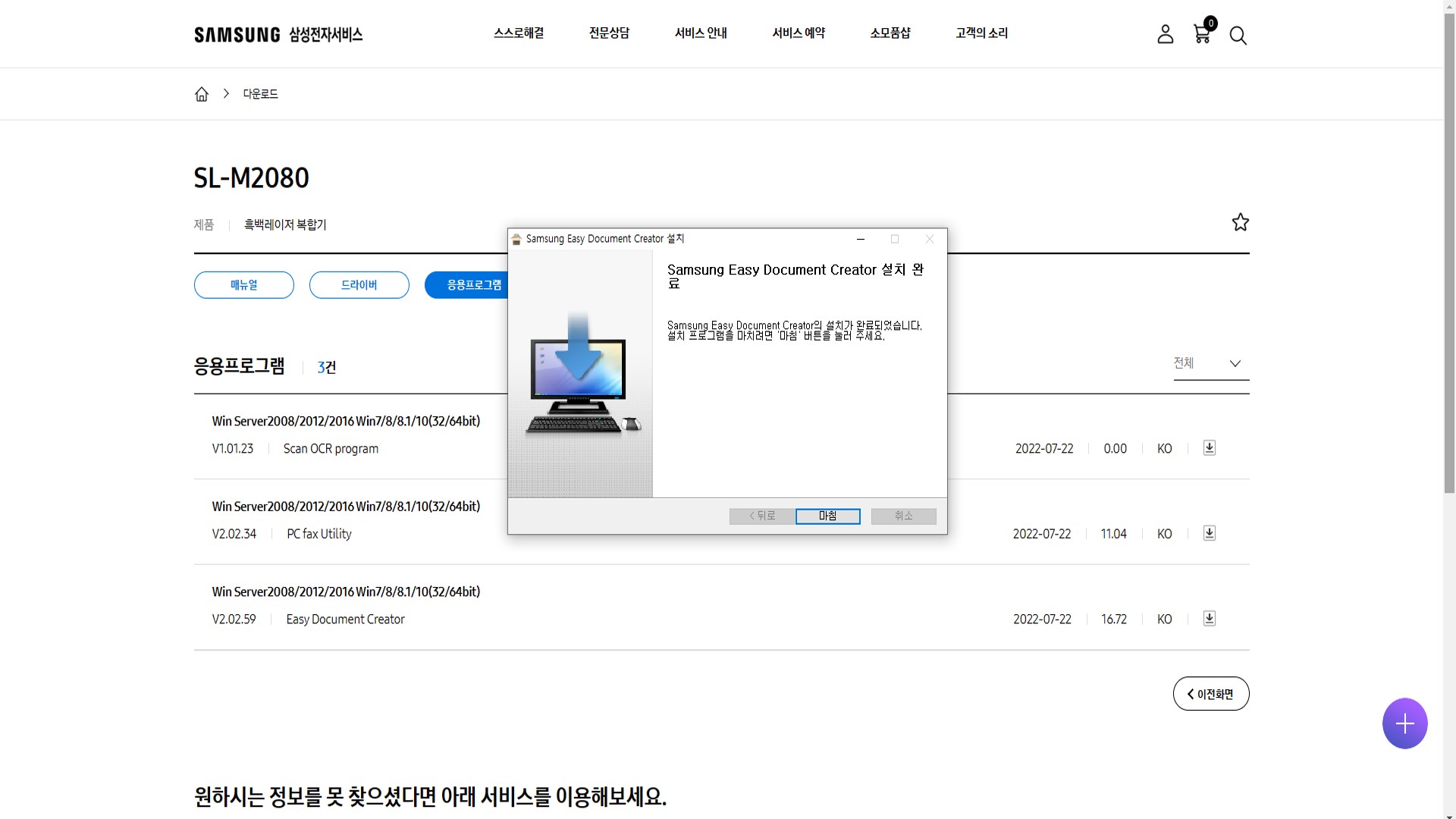Open the 소모품샵 menu
The width and height of the screenshot is (1456, 819).
pos(890,33)
